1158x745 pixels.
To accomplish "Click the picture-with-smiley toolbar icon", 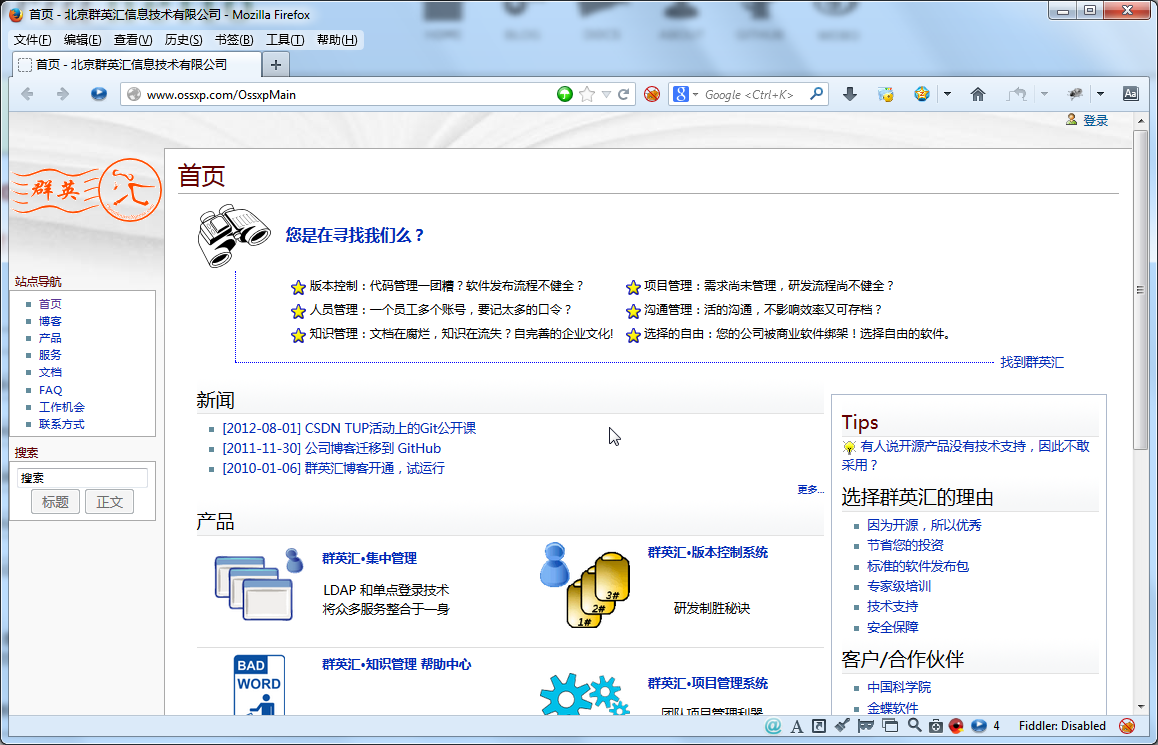I will (885, 94).
